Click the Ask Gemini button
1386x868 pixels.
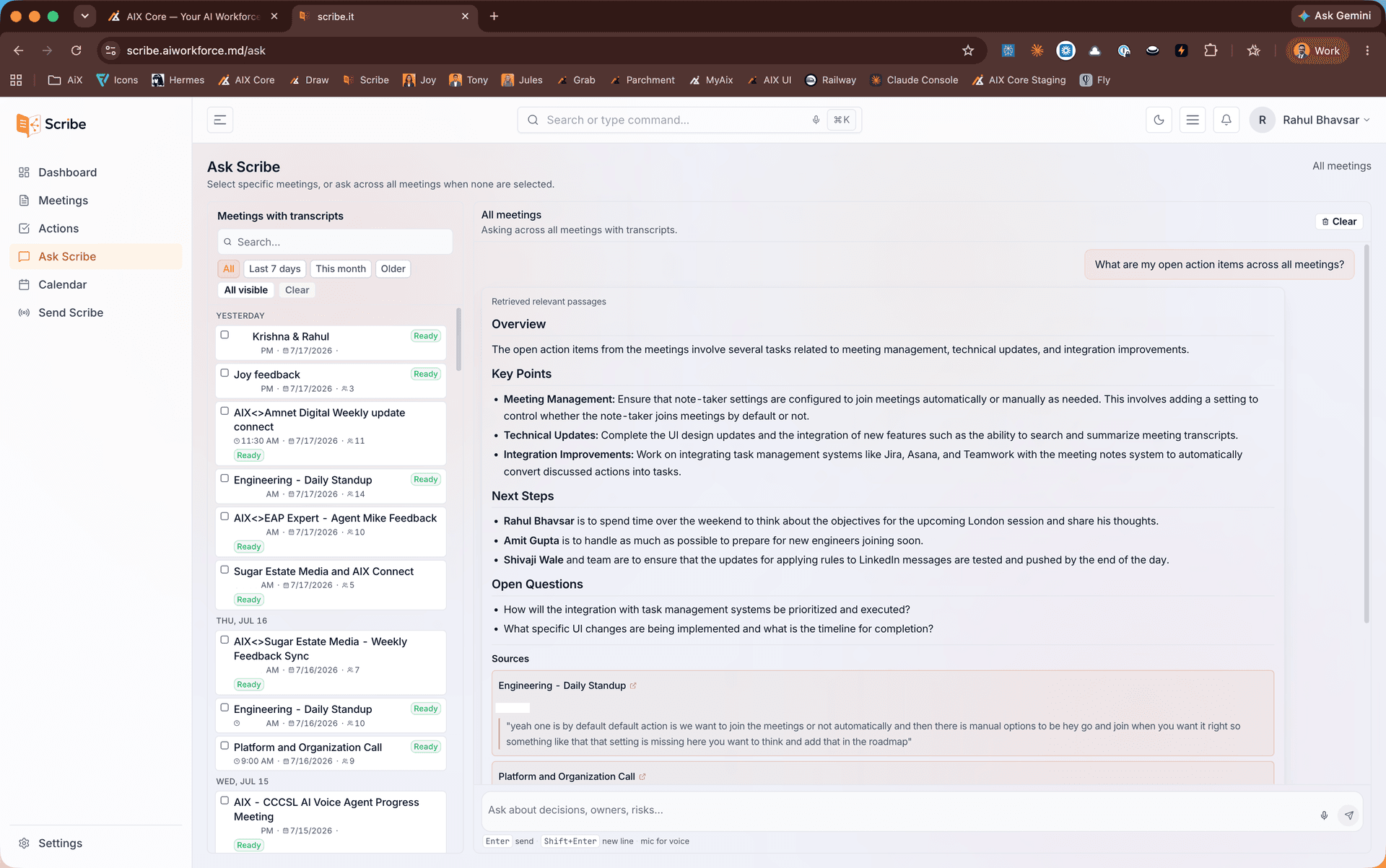tap(1334, 16)
